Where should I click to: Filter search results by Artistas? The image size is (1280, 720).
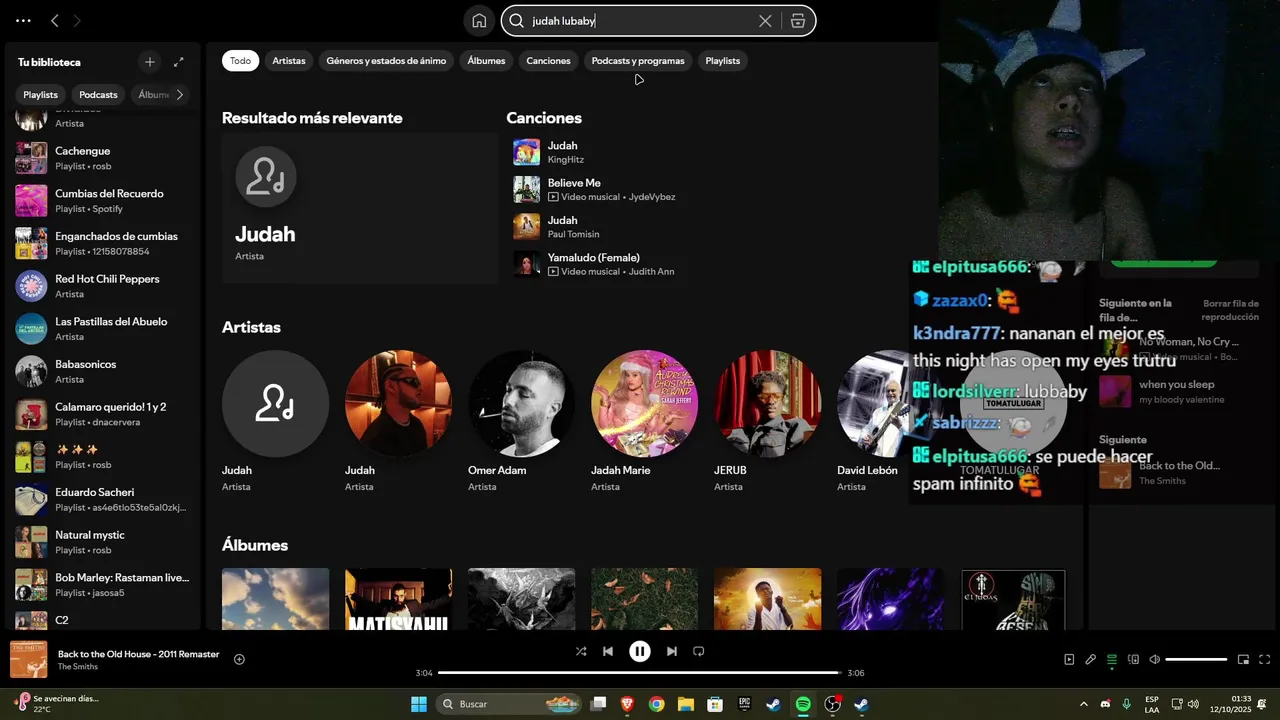coord(289,61)
